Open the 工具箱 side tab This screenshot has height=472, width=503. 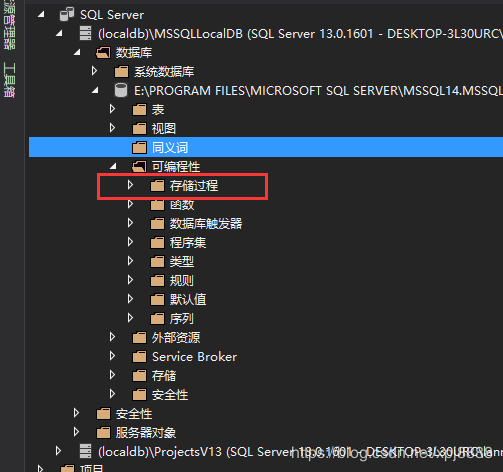tap(9, 80)
